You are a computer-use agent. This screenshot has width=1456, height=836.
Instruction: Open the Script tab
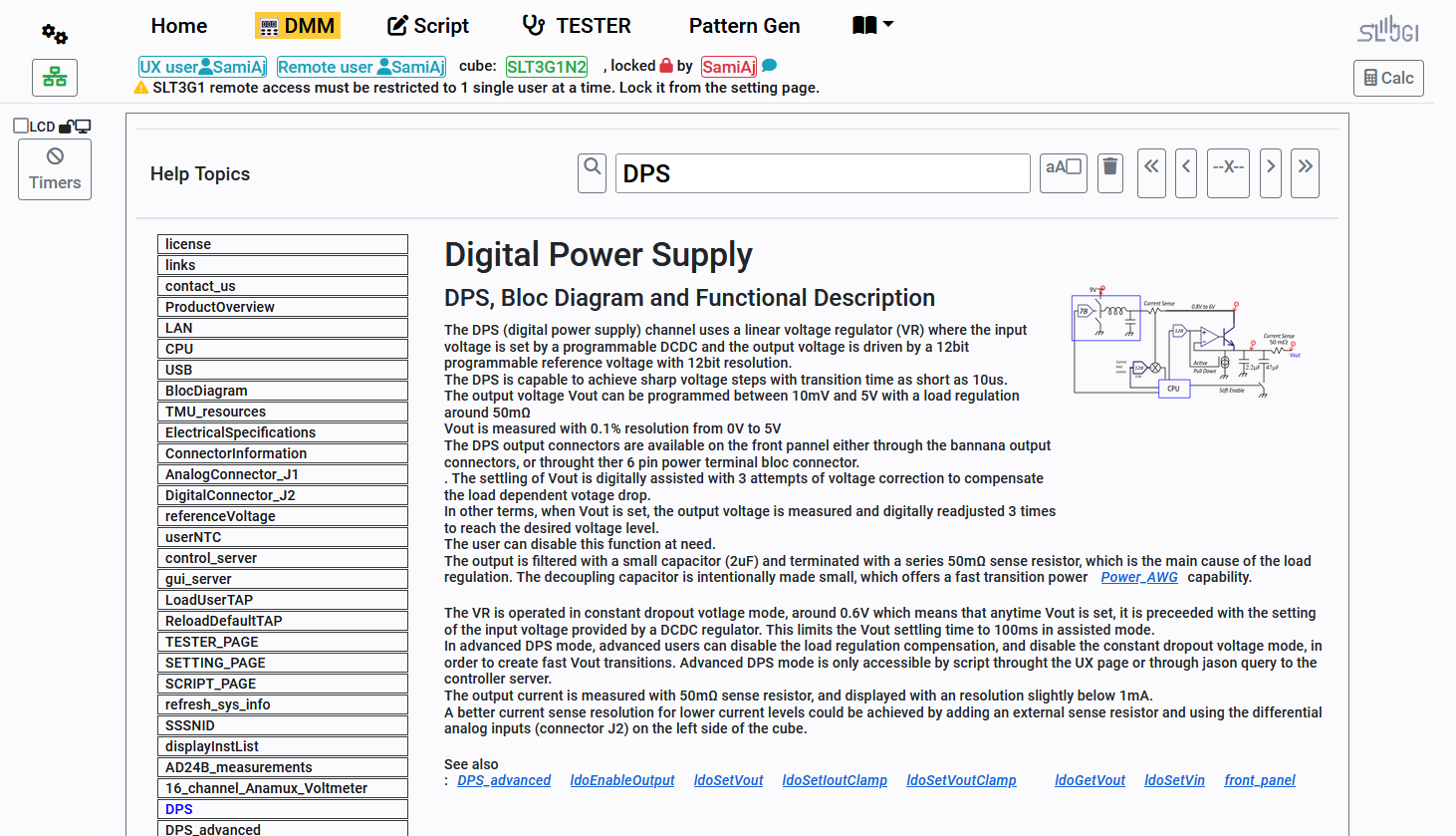click(428, 26)
